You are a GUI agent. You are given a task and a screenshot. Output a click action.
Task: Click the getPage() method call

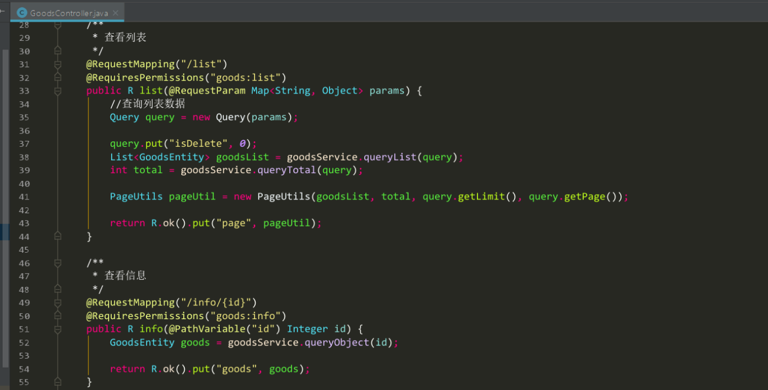click(x=590, y=196)
